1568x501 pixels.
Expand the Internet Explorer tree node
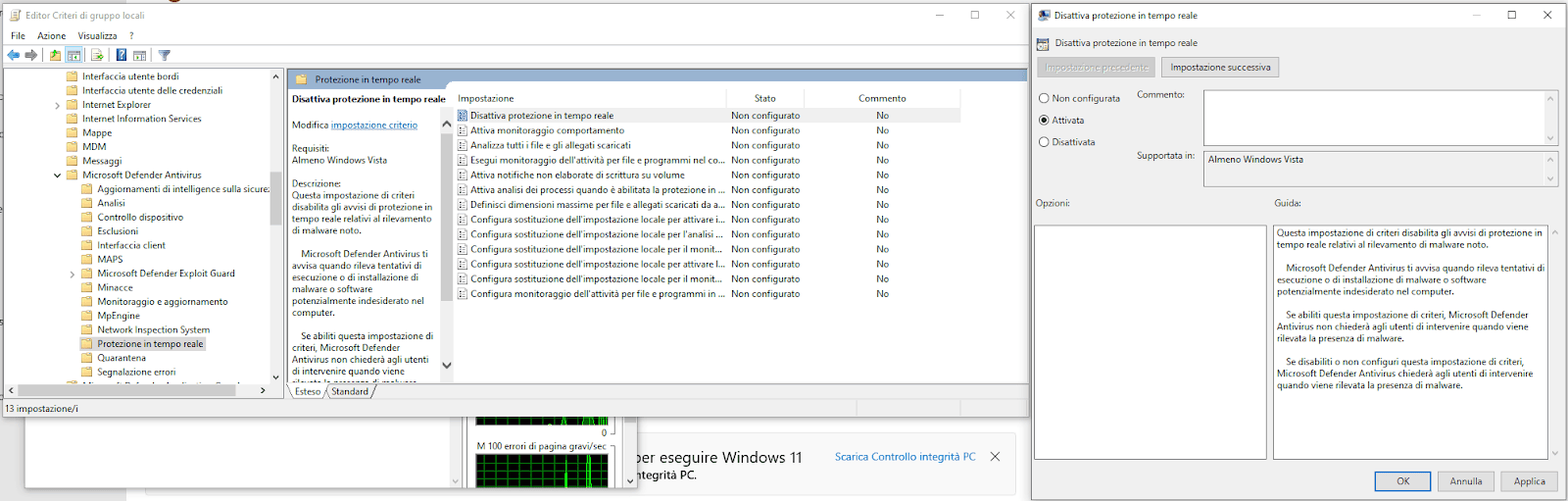click(57, 105)
